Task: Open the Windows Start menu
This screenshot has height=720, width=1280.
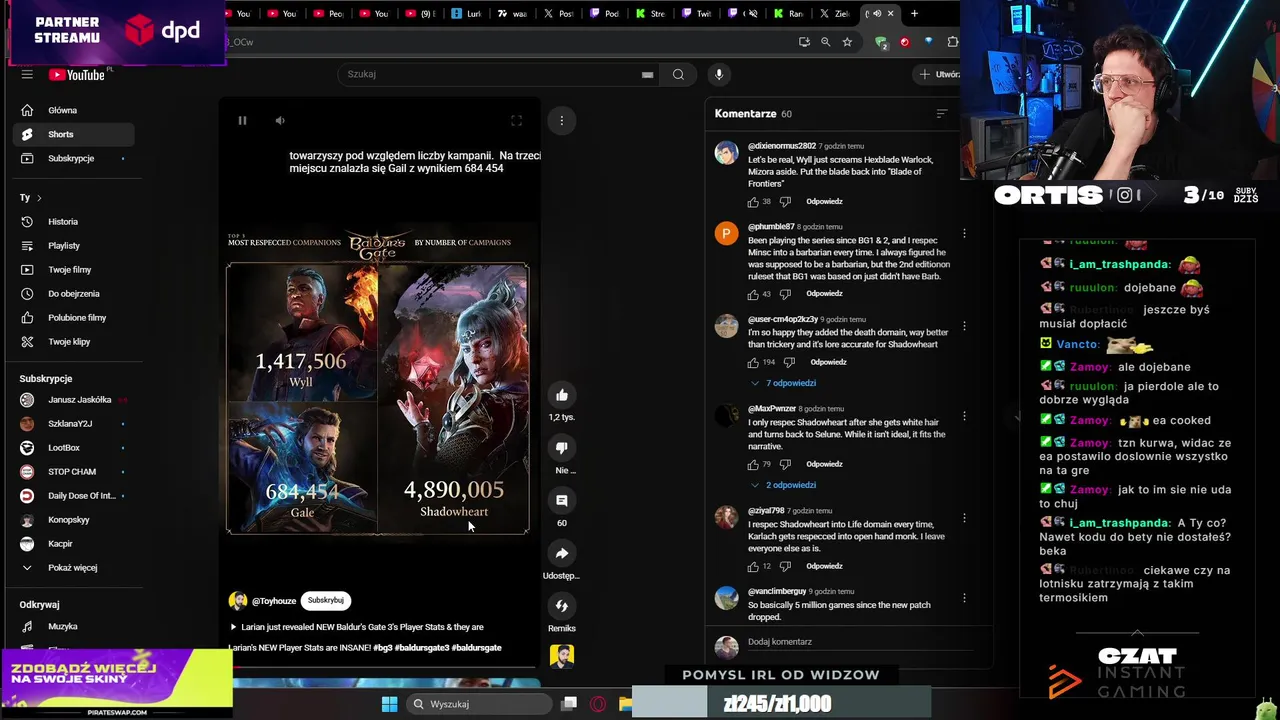Action: click(389, 704)
